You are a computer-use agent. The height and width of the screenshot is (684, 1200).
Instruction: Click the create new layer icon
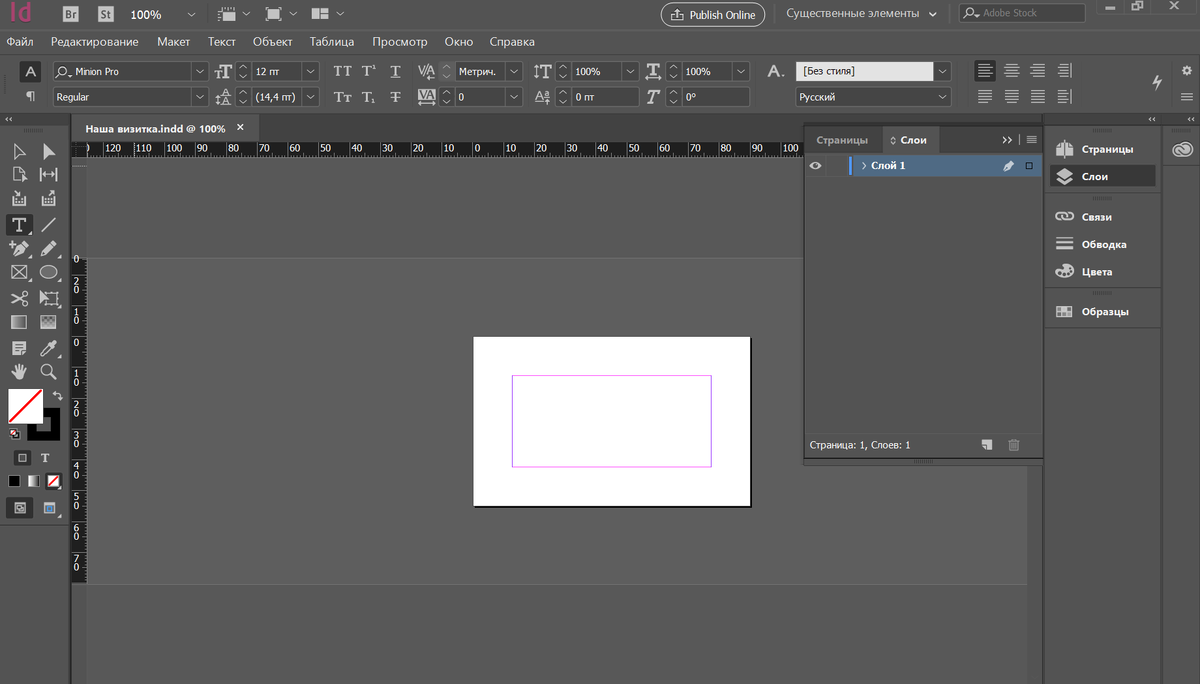tap(986, 445)
